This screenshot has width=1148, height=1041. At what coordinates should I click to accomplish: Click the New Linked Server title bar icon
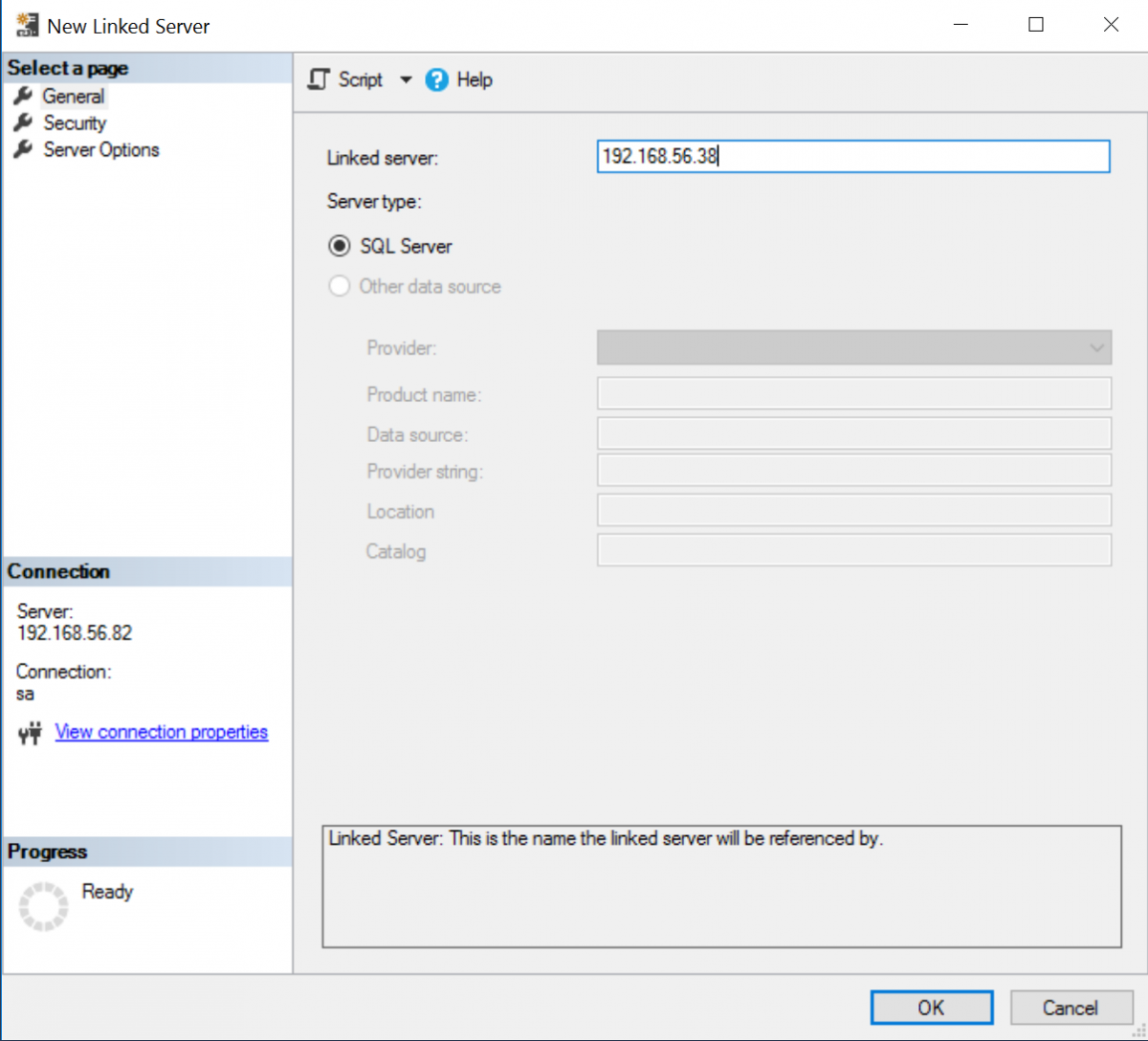coord(26,25)
